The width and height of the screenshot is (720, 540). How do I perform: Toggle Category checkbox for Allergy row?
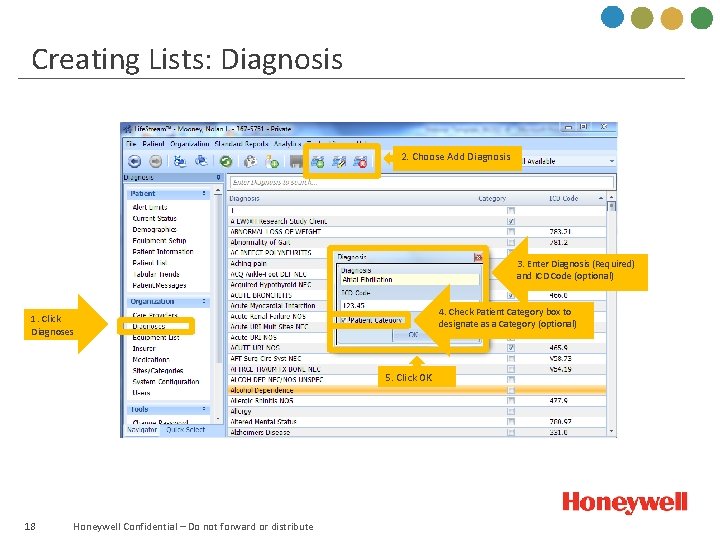click(511, 411)
